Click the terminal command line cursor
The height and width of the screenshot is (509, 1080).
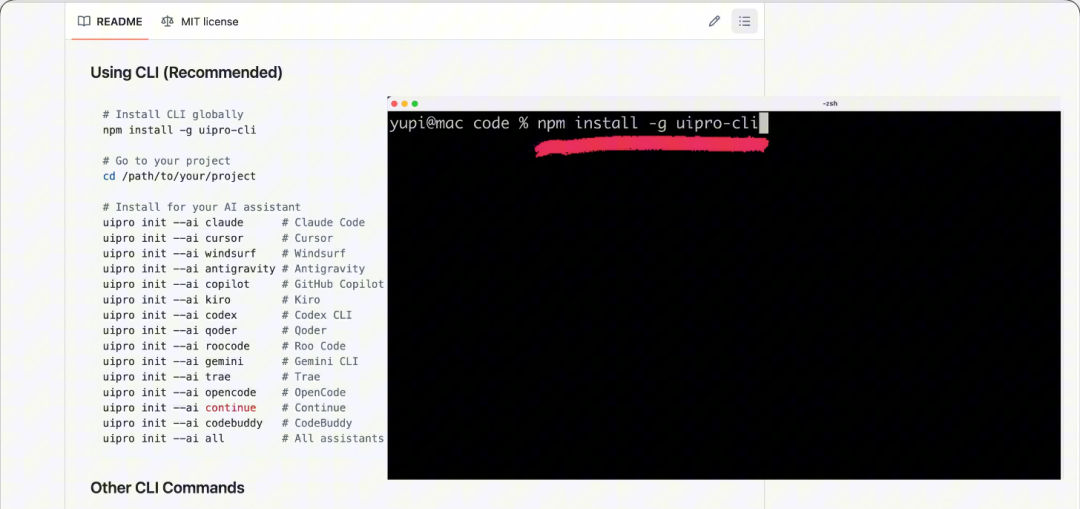click(763, 124)
